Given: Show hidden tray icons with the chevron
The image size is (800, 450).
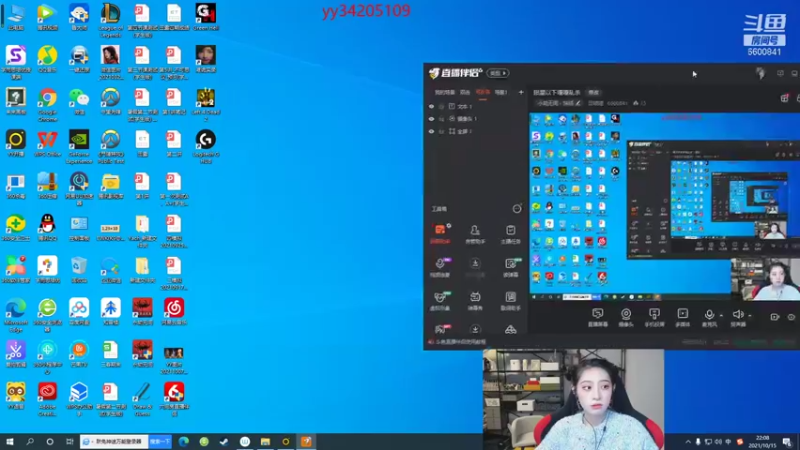Looking at the screenshot, I should coord(688,442).
